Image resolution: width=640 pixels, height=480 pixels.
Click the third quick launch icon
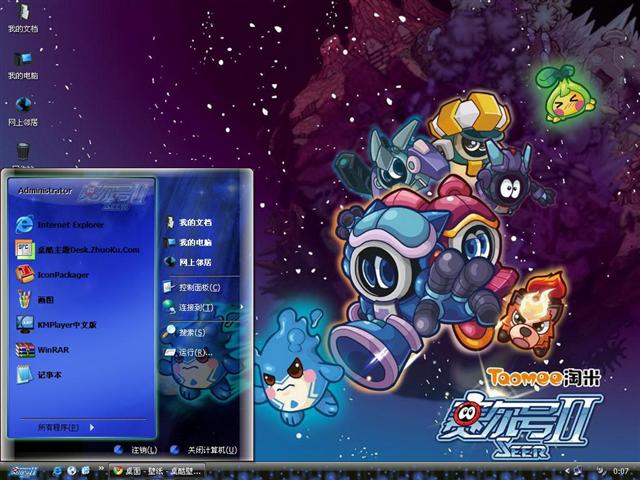(x=85, y=471)
